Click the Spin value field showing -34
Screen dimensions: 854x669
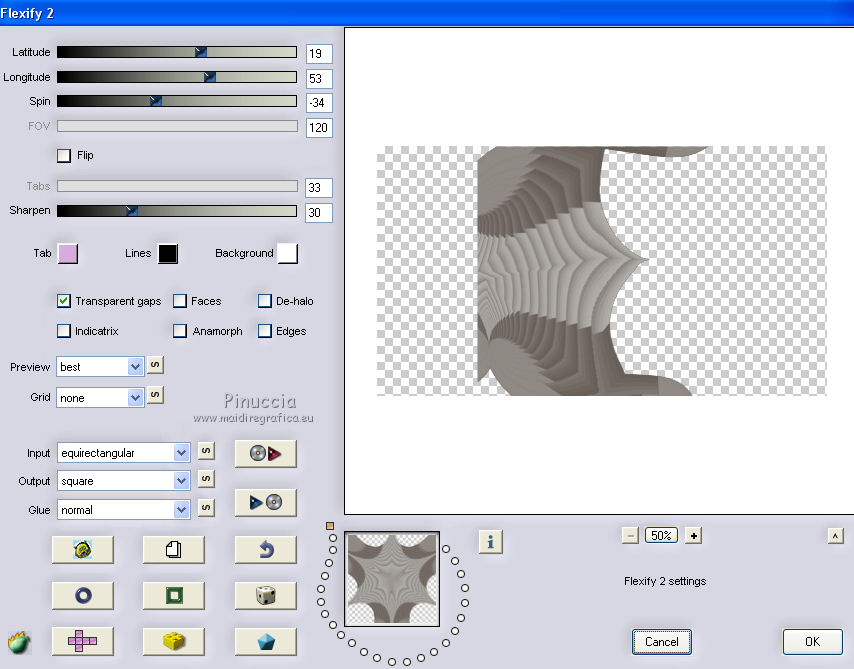pos(319,102)
